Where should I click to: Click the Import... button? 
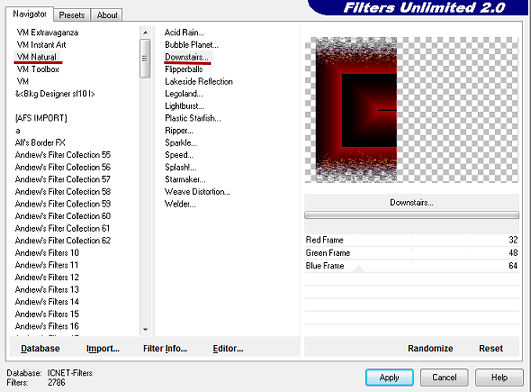[103, 348]
